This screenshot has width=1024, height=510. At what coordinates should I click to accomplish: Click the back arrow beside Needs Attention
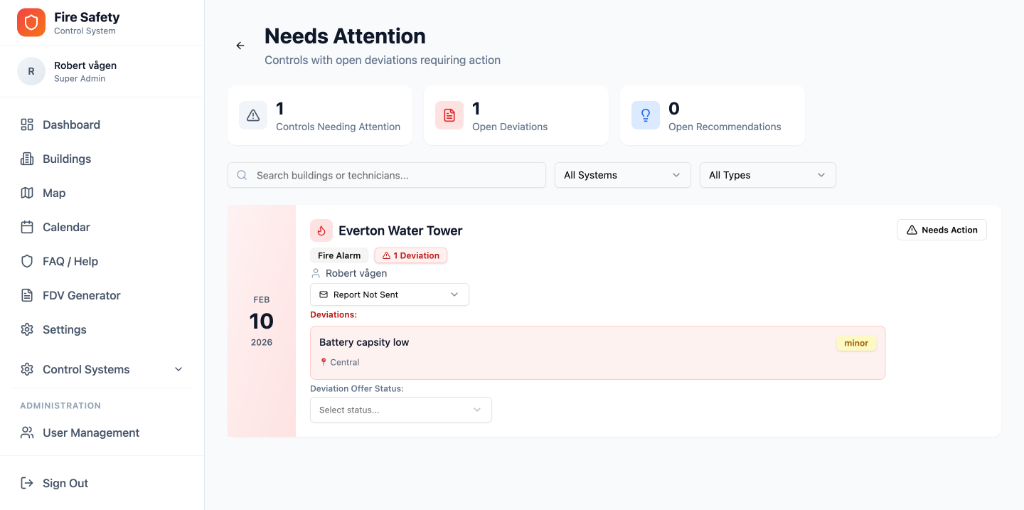(240, 46)
